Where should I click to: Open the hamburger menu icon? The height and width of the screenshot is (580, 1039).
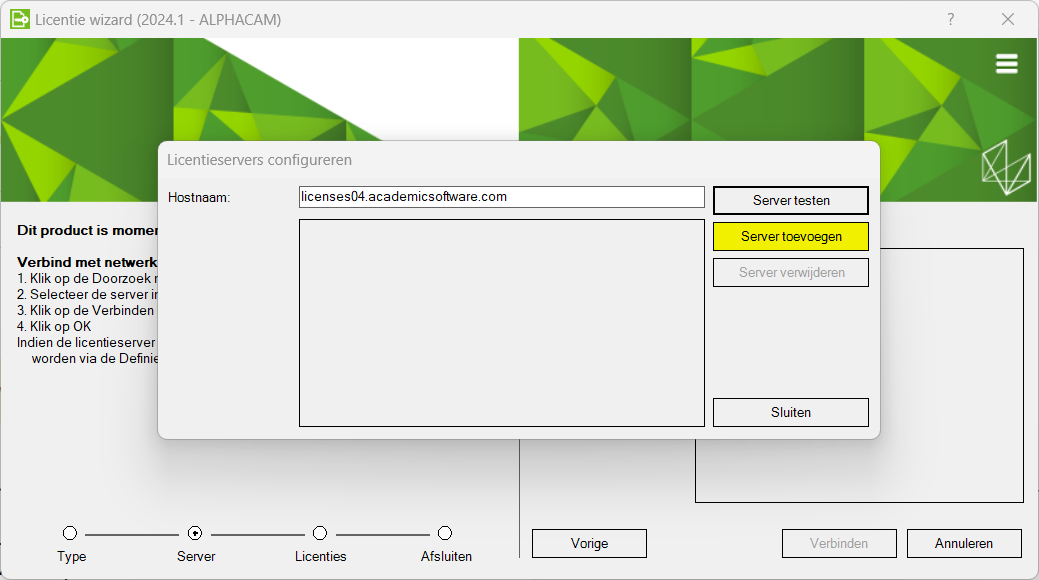pos(1007,64)
